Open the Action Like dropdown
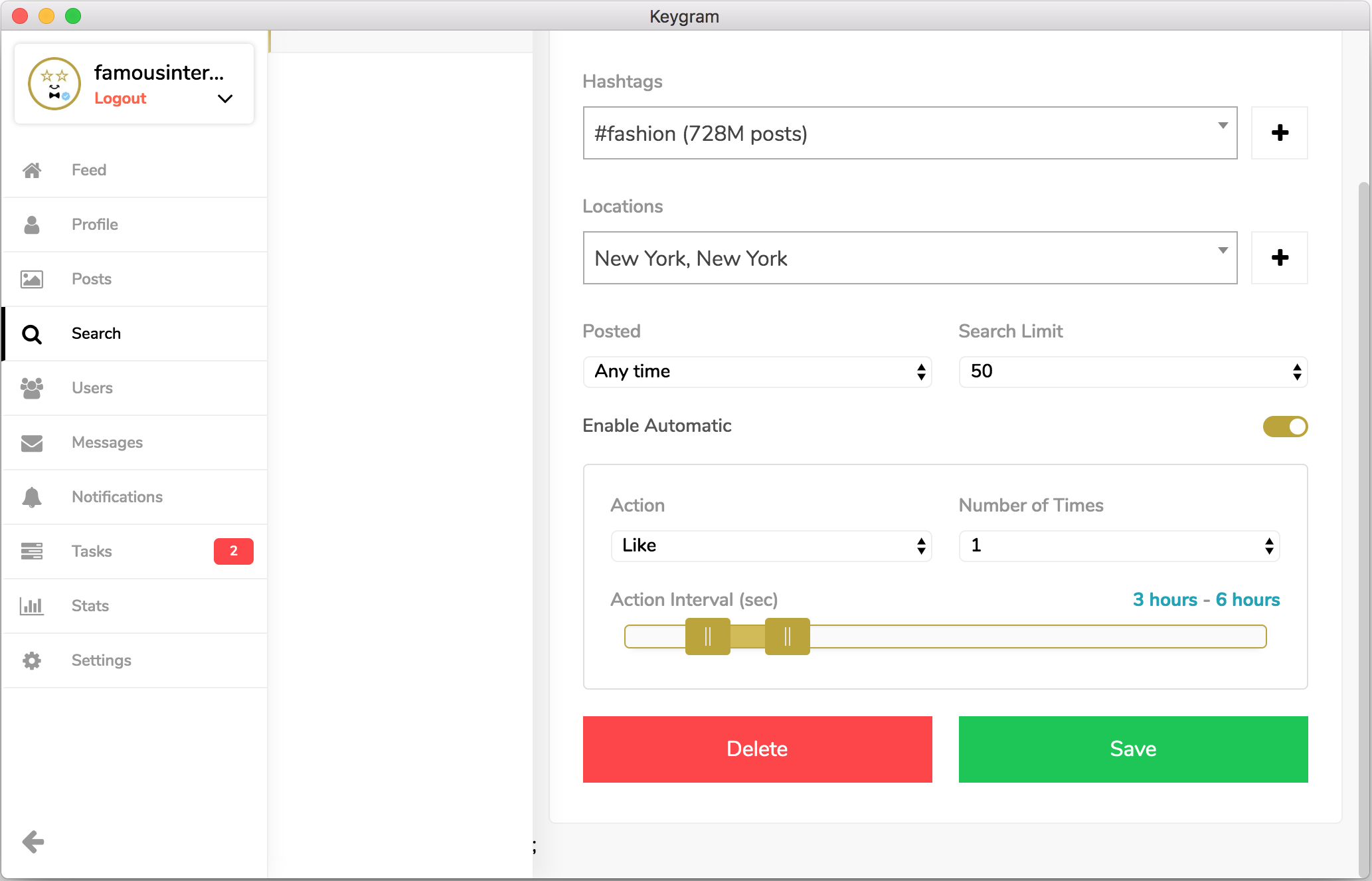Image resolution: width=1372 pixels, height=881 pixels. (770, 545)
